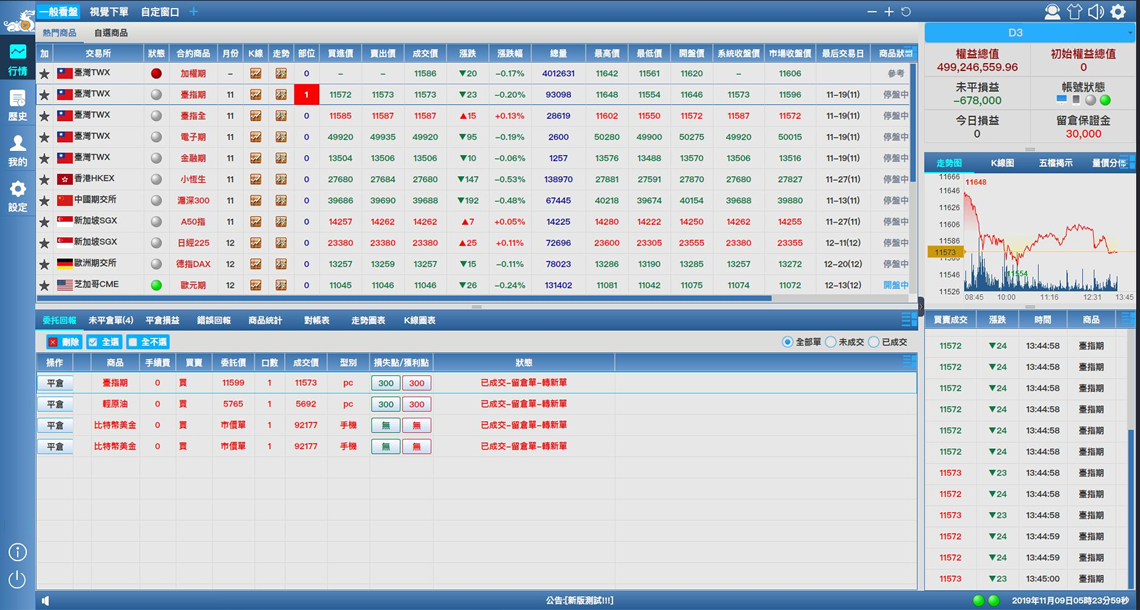The image size is (1140, 610).
Task: Select the 未成交 radio button
Action: click(832, 342)
